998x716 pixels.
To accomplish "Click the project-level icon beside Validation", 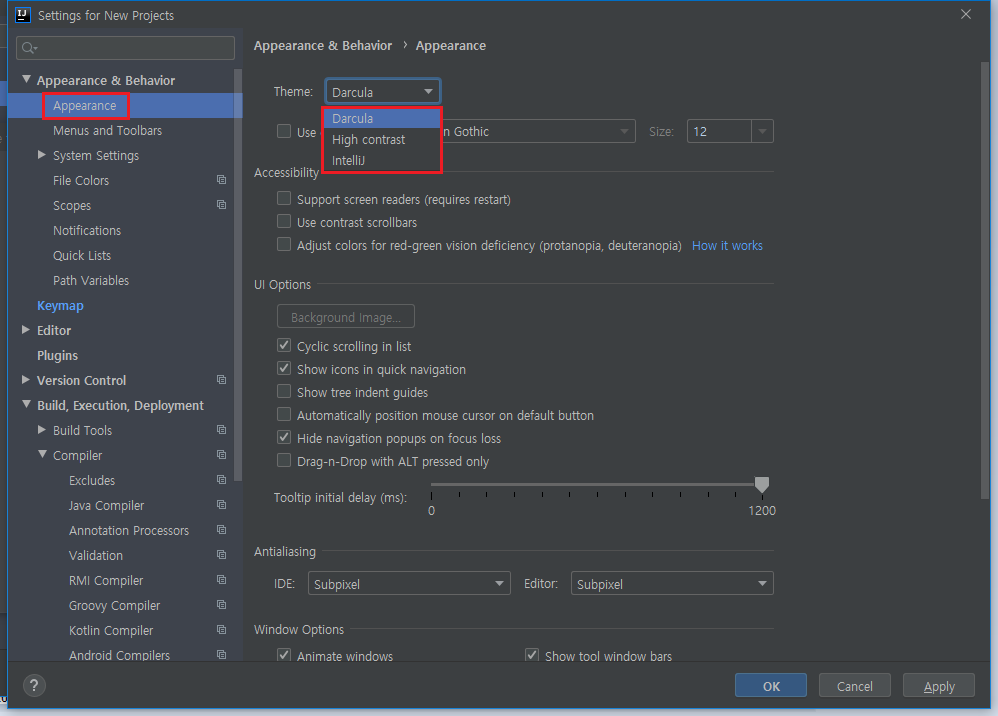I will click(221, 555).
